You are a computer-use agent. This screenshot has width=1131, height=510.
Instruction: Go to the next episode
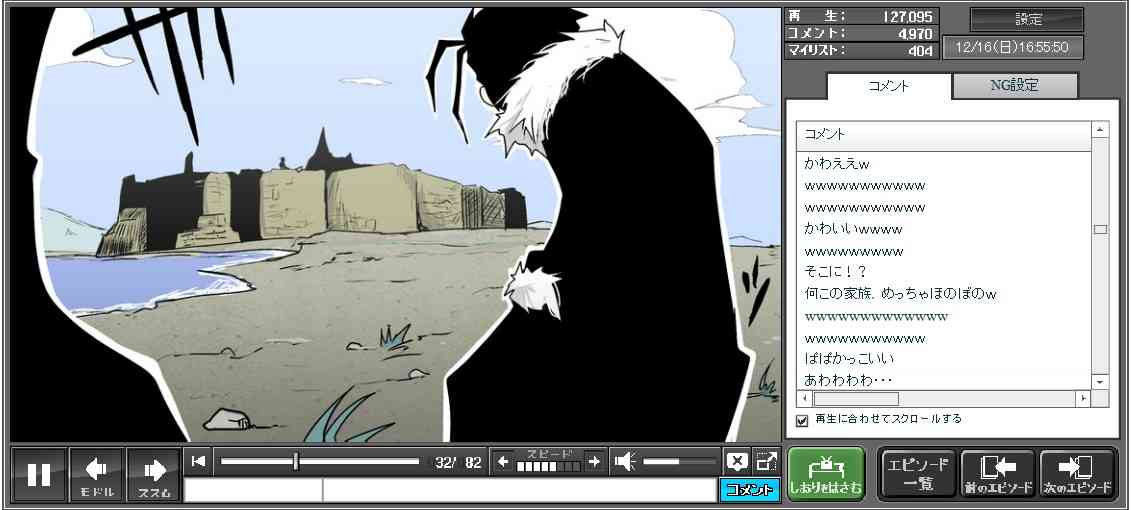(x=1077, y=474)
